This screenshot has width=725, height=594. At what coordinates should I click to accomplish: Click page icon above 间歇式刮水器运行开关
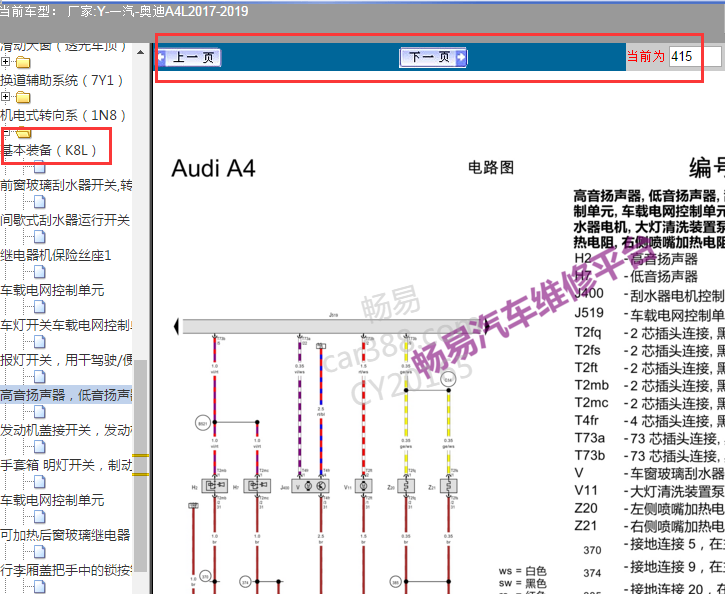click(x=40, y=202)
